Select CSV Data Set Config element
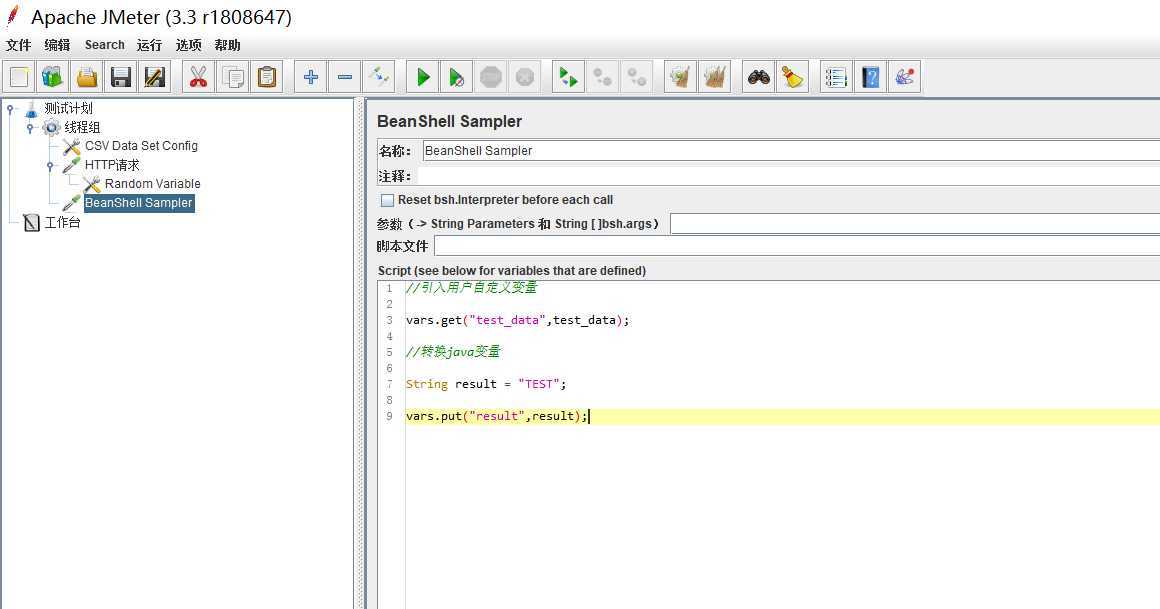This screenshot has width=1160, height=609. 141,146
